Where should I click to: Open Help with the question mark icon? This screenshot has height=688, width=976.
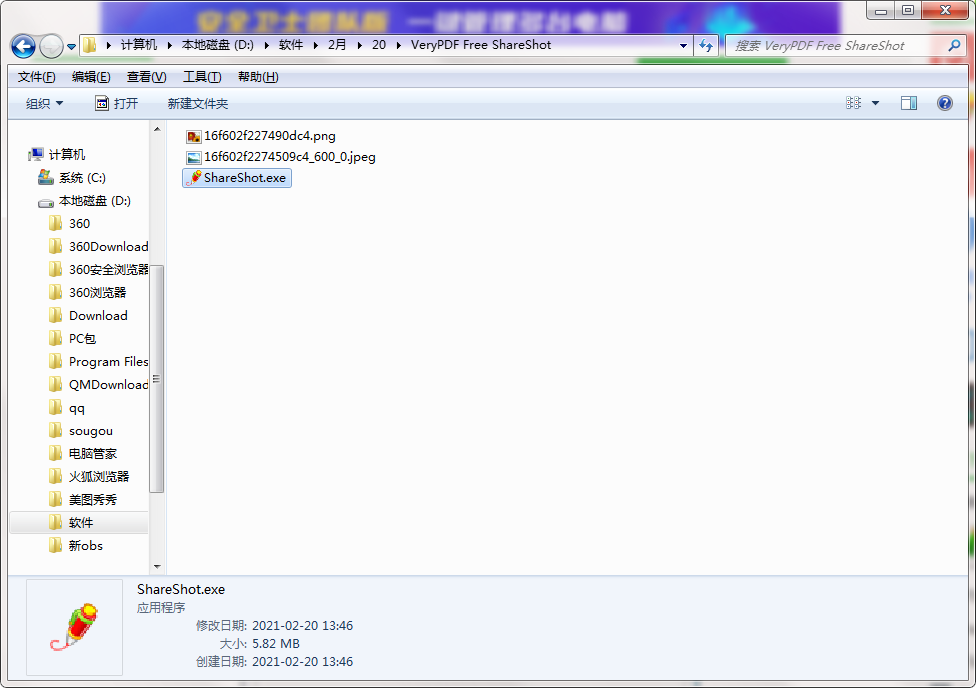pos(944,103)
